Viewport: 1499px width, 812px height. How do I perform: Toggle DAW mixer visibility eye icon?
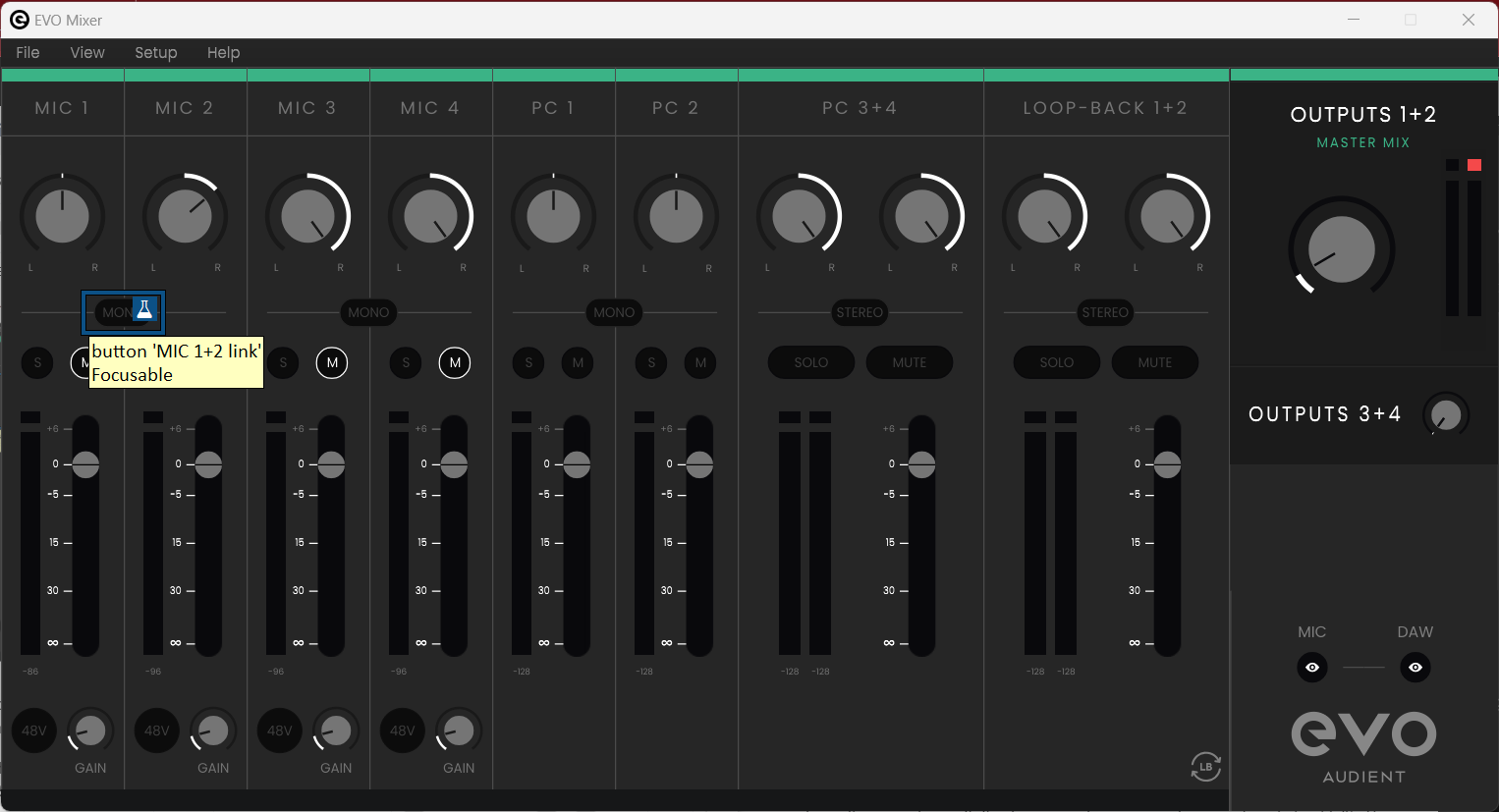click(x=1415, y=668)
